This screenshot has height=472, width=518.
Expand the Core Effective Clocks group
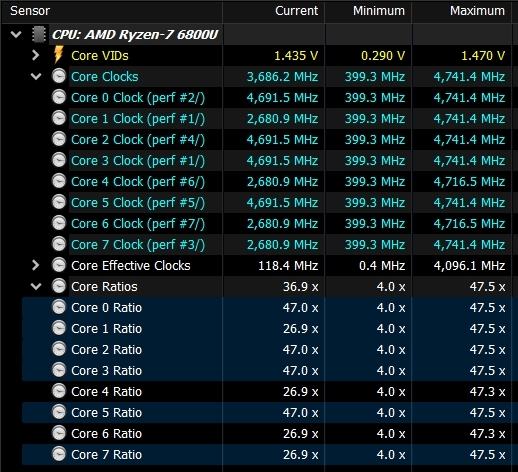(x=35, y=265)
